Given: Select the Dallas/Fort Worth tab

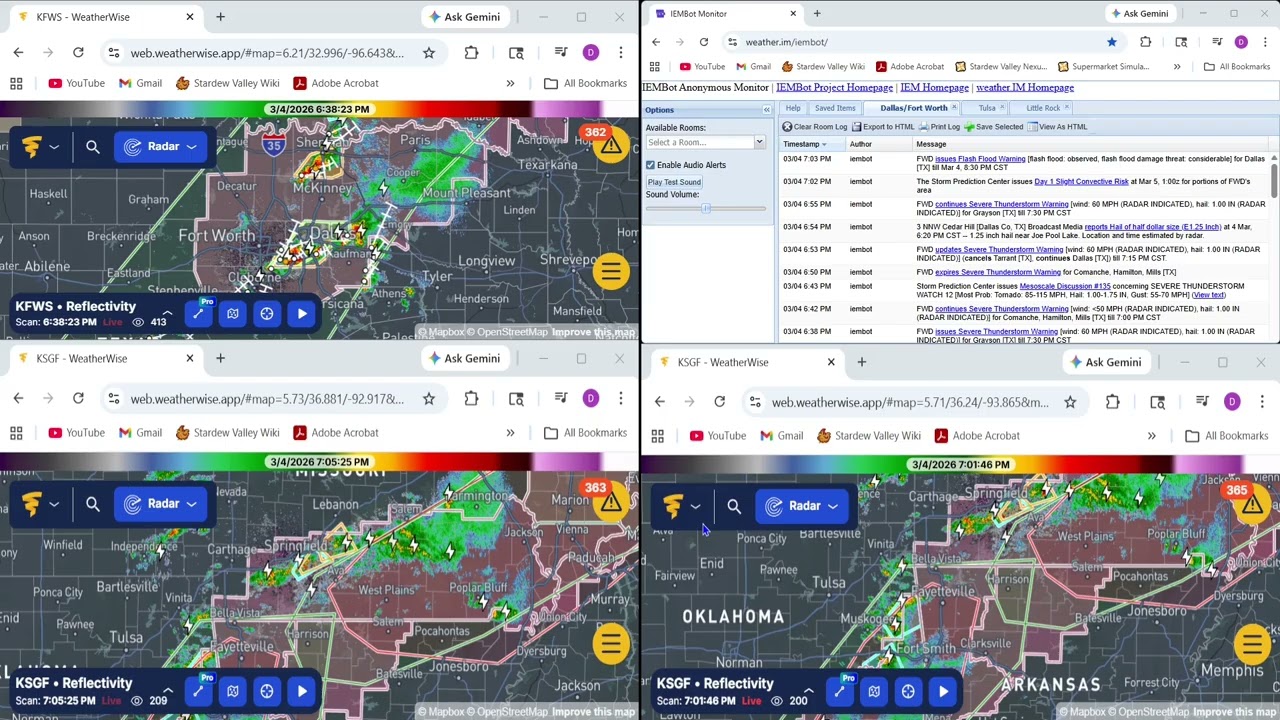Looking at the screenshot, I should point(914,108).
